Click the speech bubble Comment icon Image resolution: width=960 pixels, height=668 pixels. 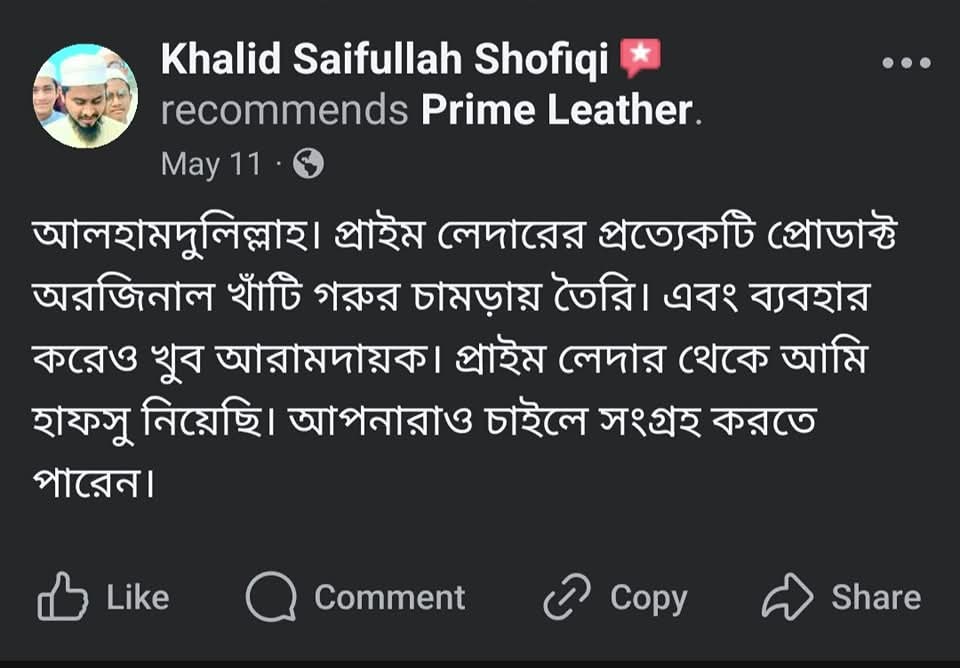pos(270,597)
